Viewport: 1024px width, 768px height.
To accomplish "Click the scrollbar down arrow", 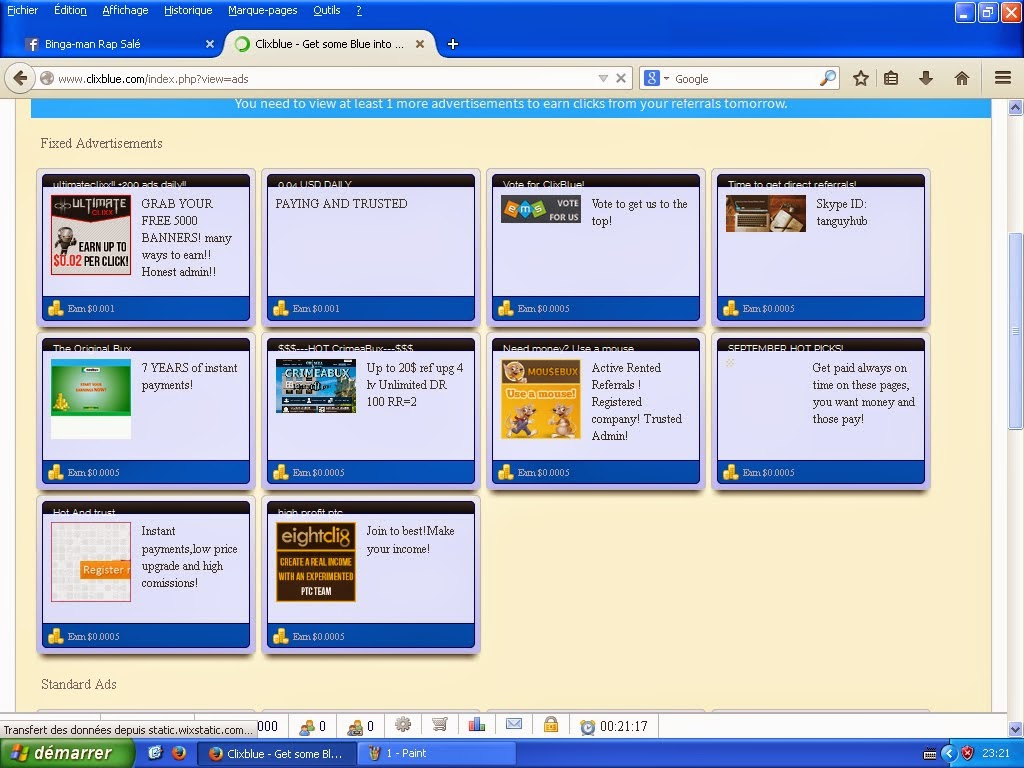I will (1015, 729).
